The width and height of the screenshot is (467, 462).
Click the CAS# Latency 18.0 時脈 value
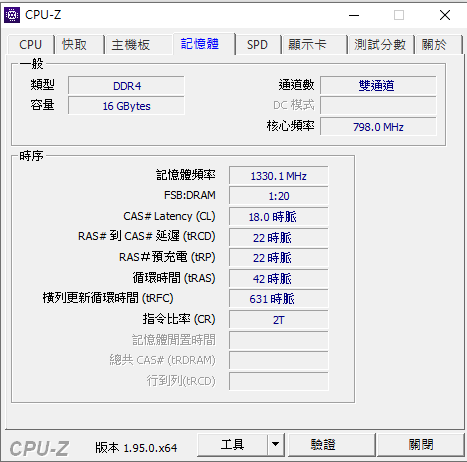[x=279, y=217]
